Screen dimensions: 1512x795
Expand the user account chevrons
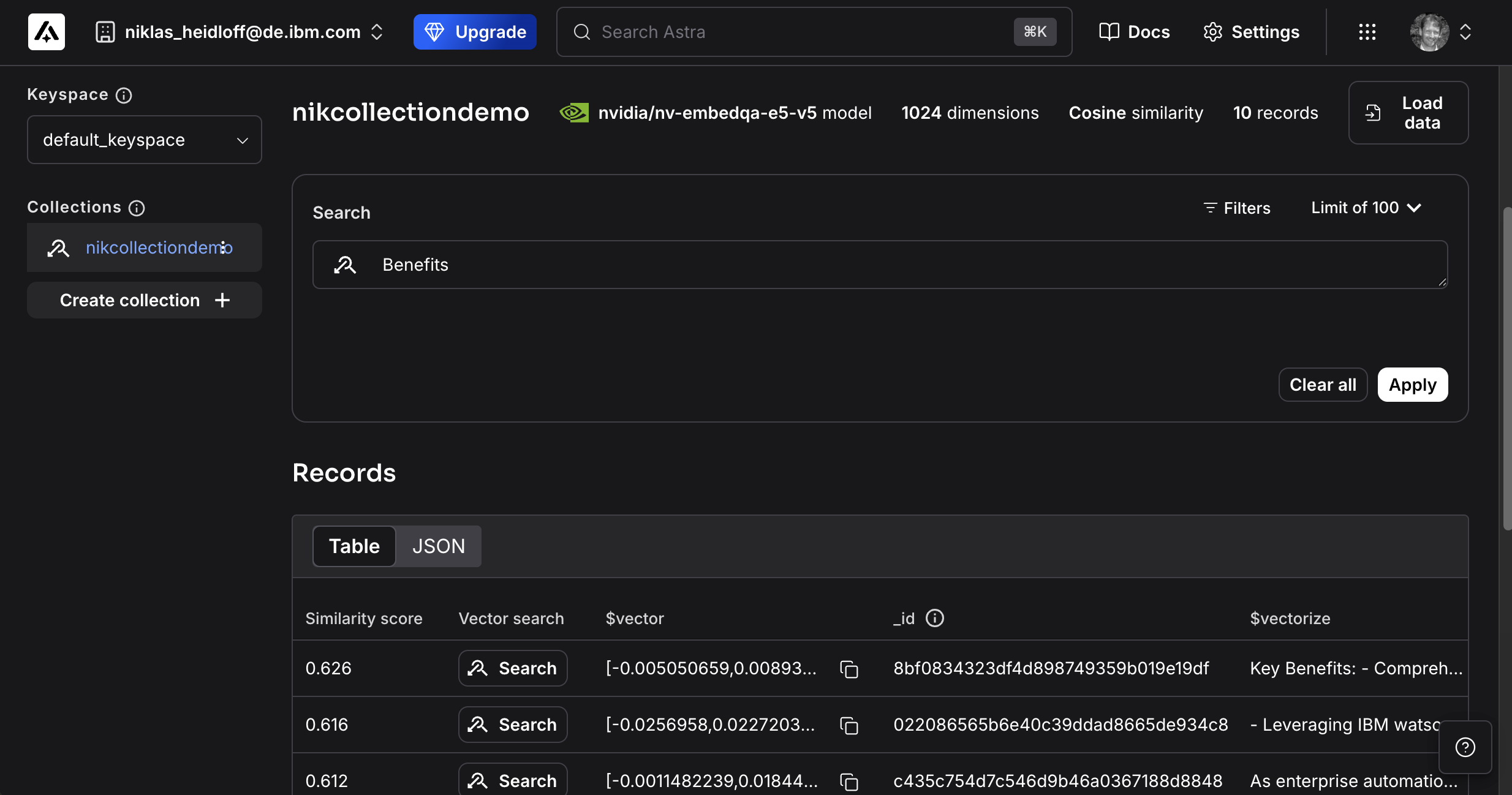pos(1465,32)
